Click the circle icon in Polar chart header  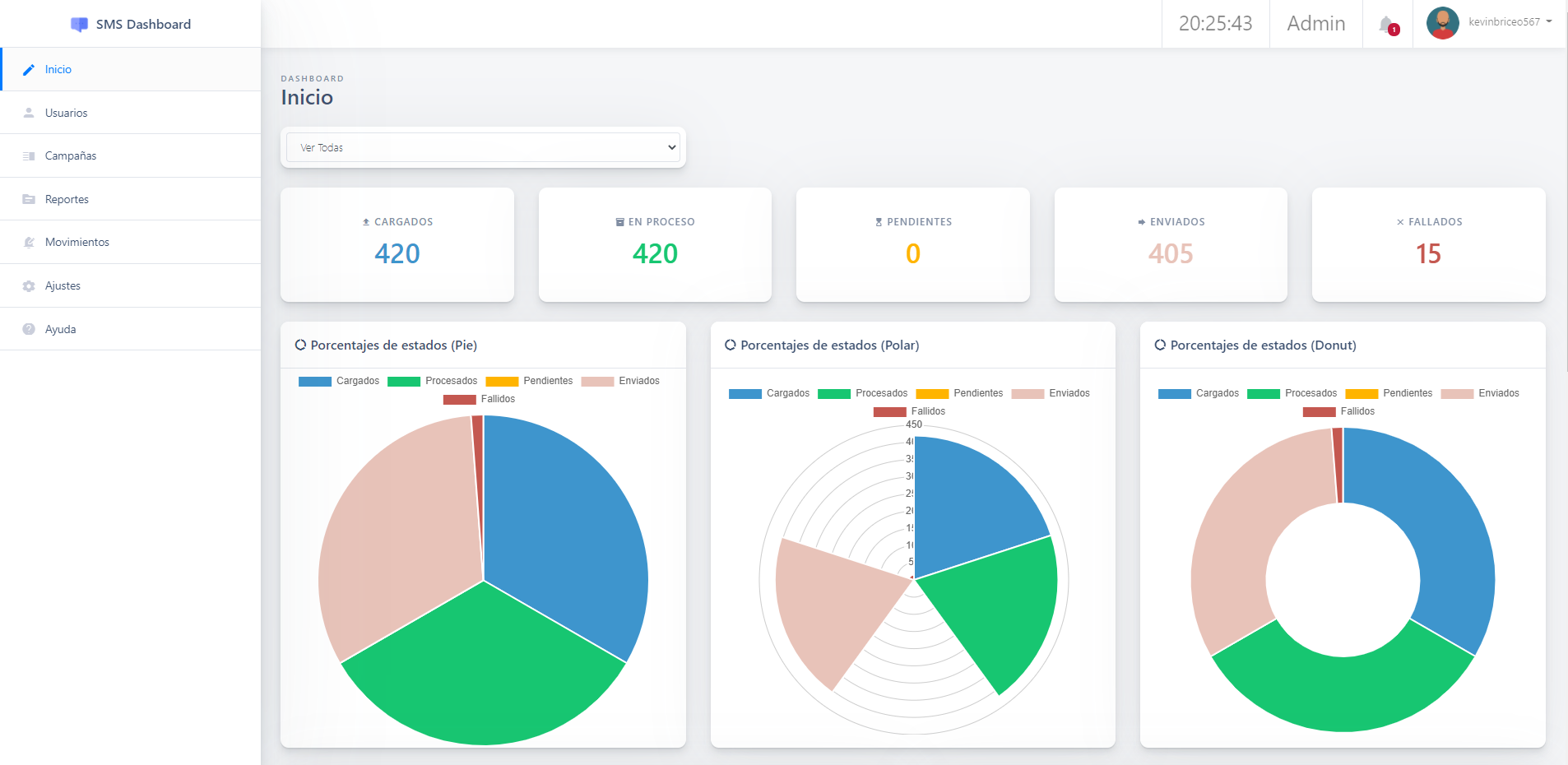point(731,345)
